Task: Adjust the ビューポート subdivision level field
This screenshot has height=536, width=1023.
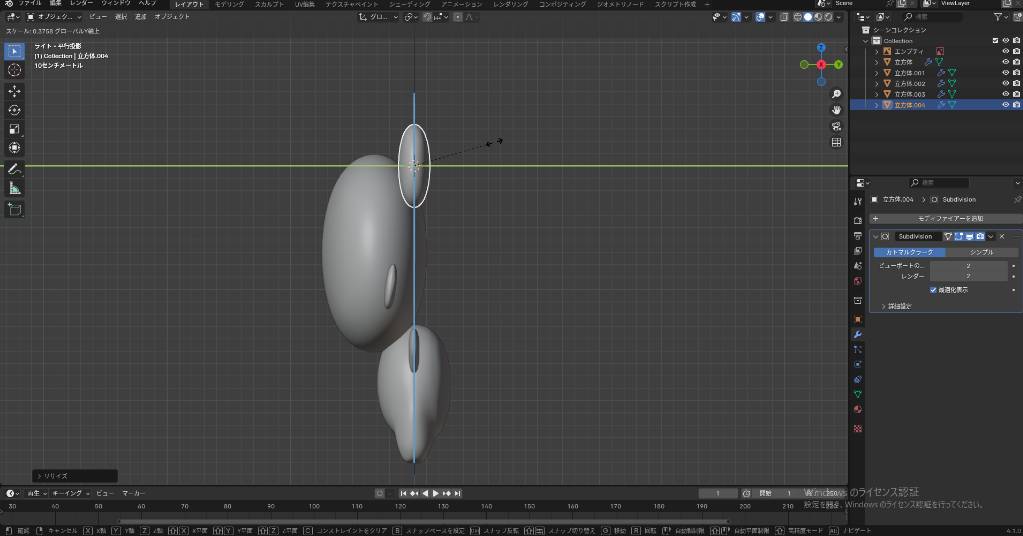Action: (968, 266)
